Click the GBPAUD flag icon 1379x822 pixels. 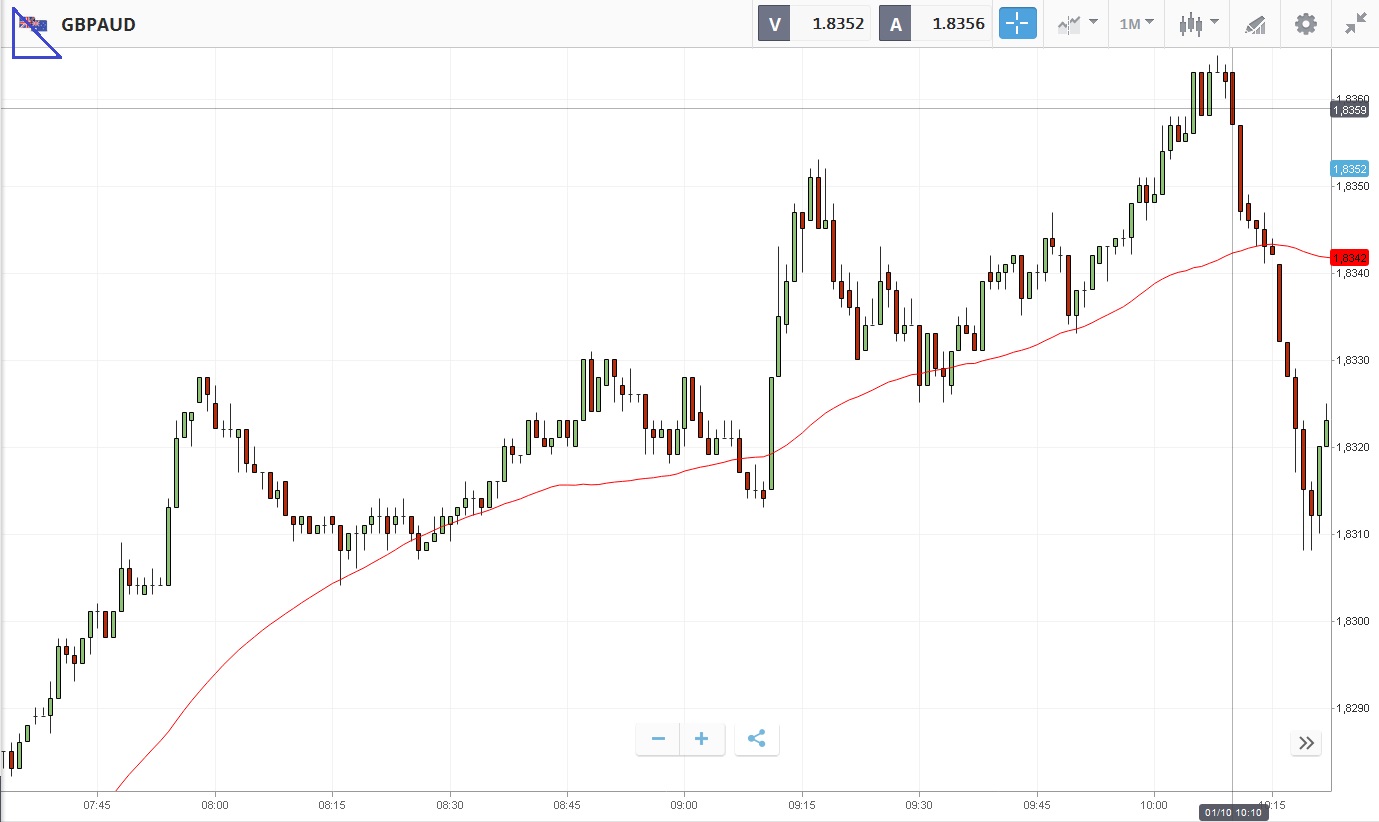tap(33, 23)
